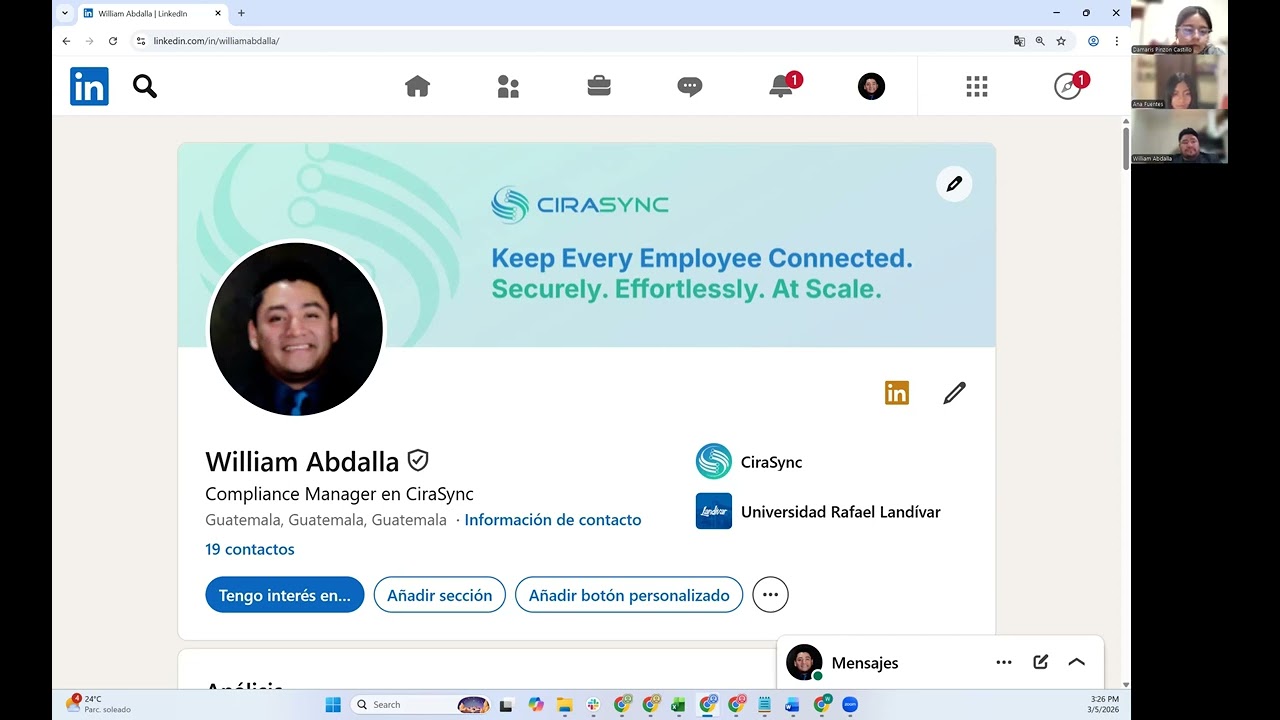This screenshot has width=1280, height=720.
Task: Open Jobs briefcase icon
Action: click(599, 87)
